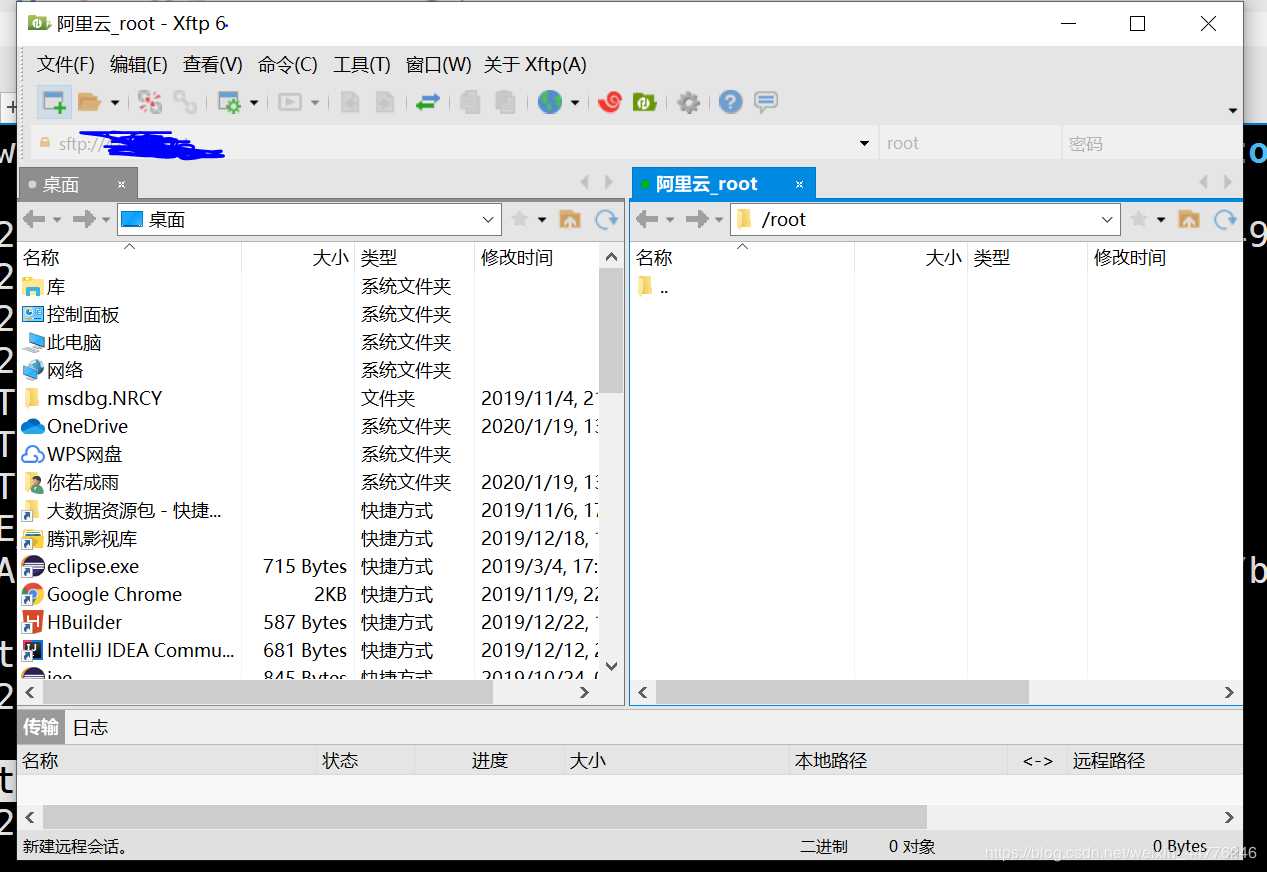Click the root username field
The image size is (1267, 872).
[x=969, y=143]
